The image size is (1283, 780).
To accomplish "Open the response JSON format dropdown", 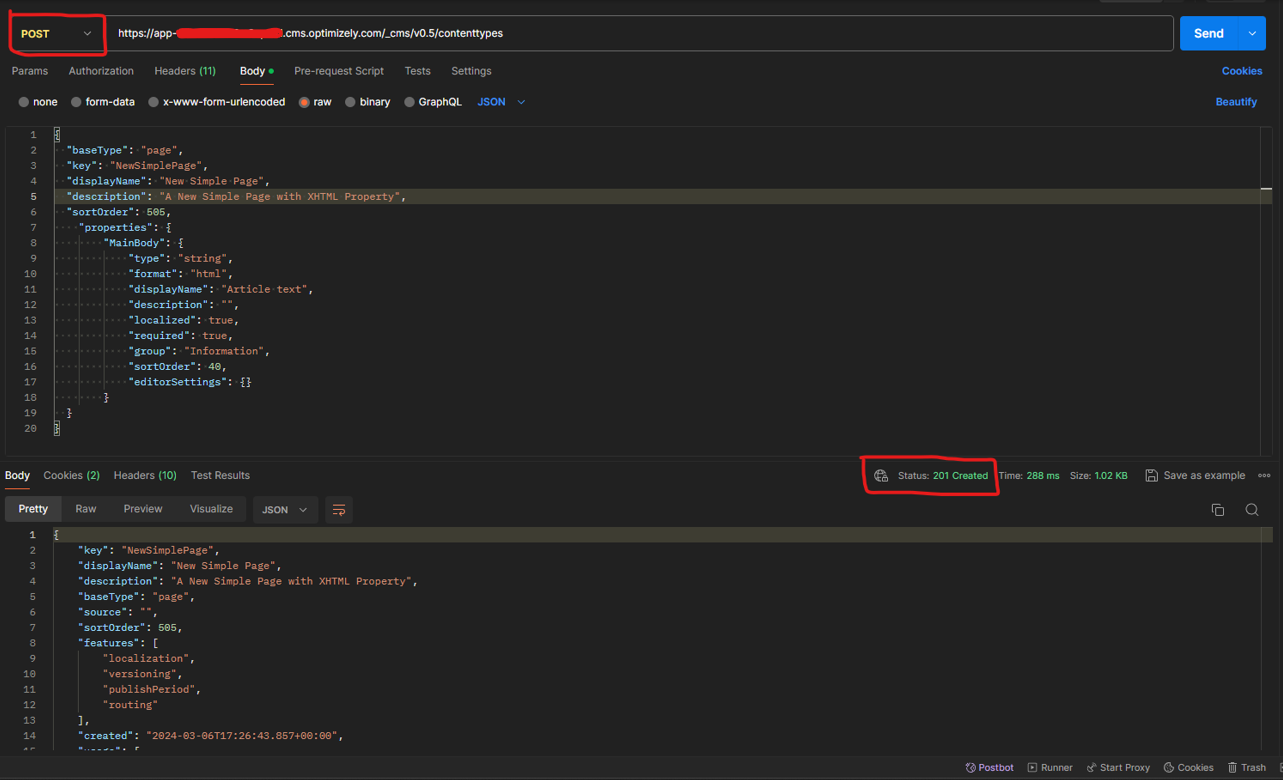I will (285, 510).
